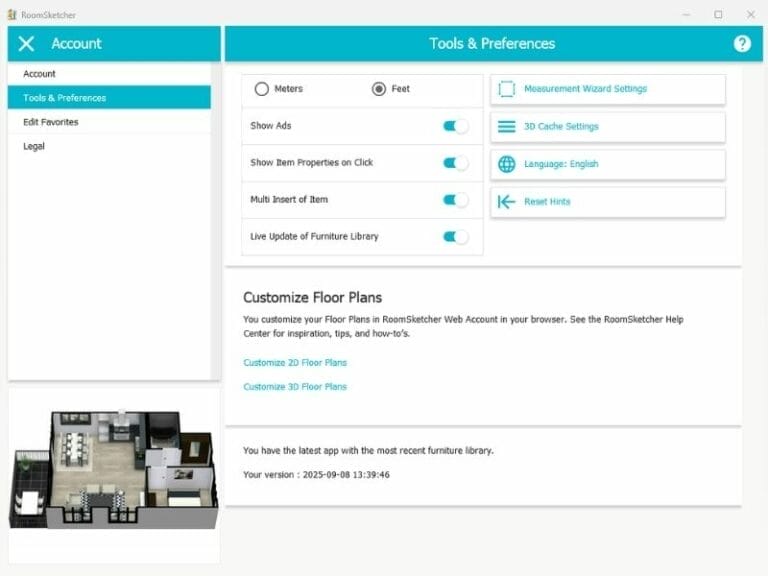Click the Language globe icon

(506, 164)
